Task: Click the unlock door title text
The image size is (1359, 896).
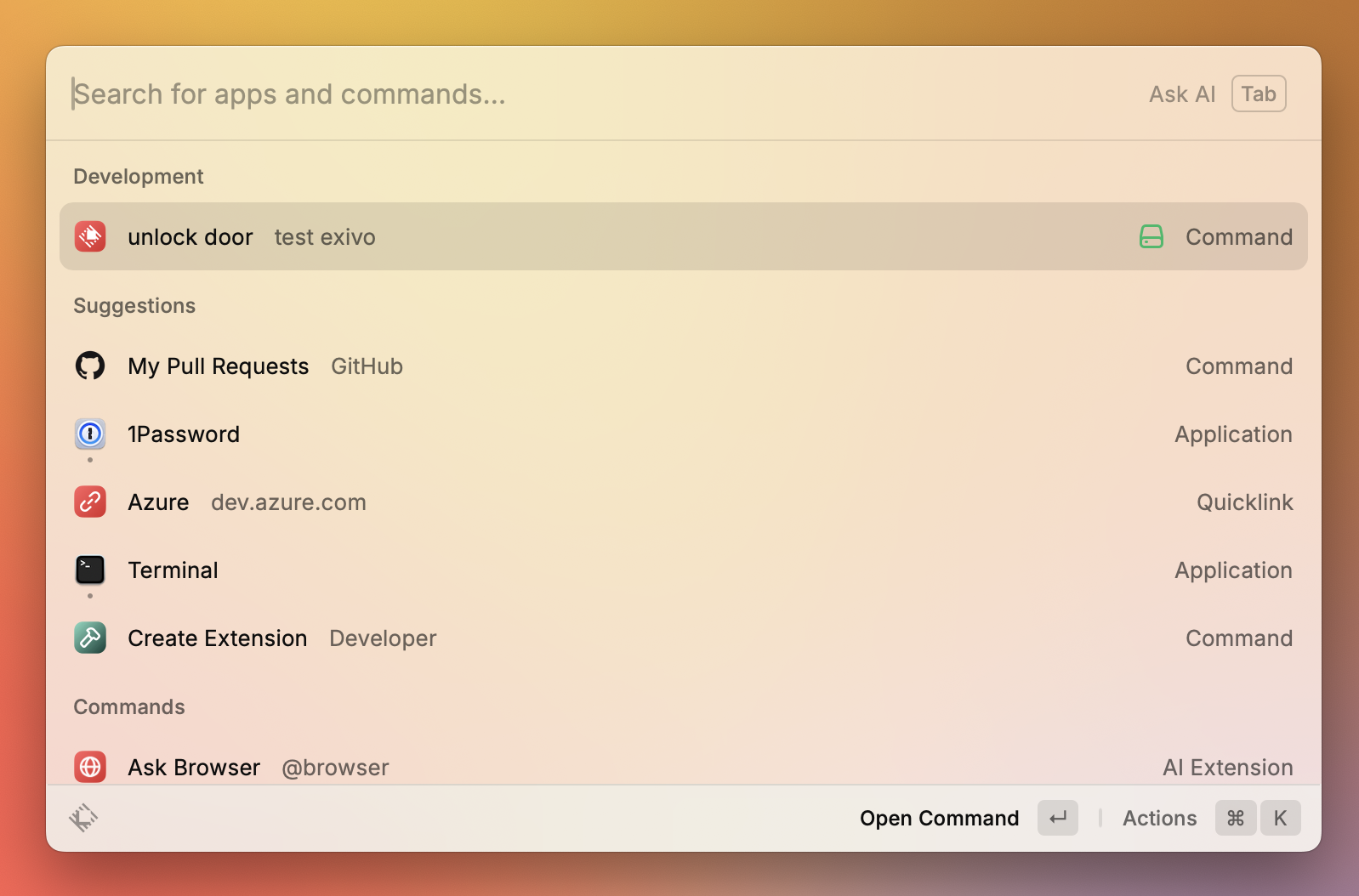Action: click(190, 237)
